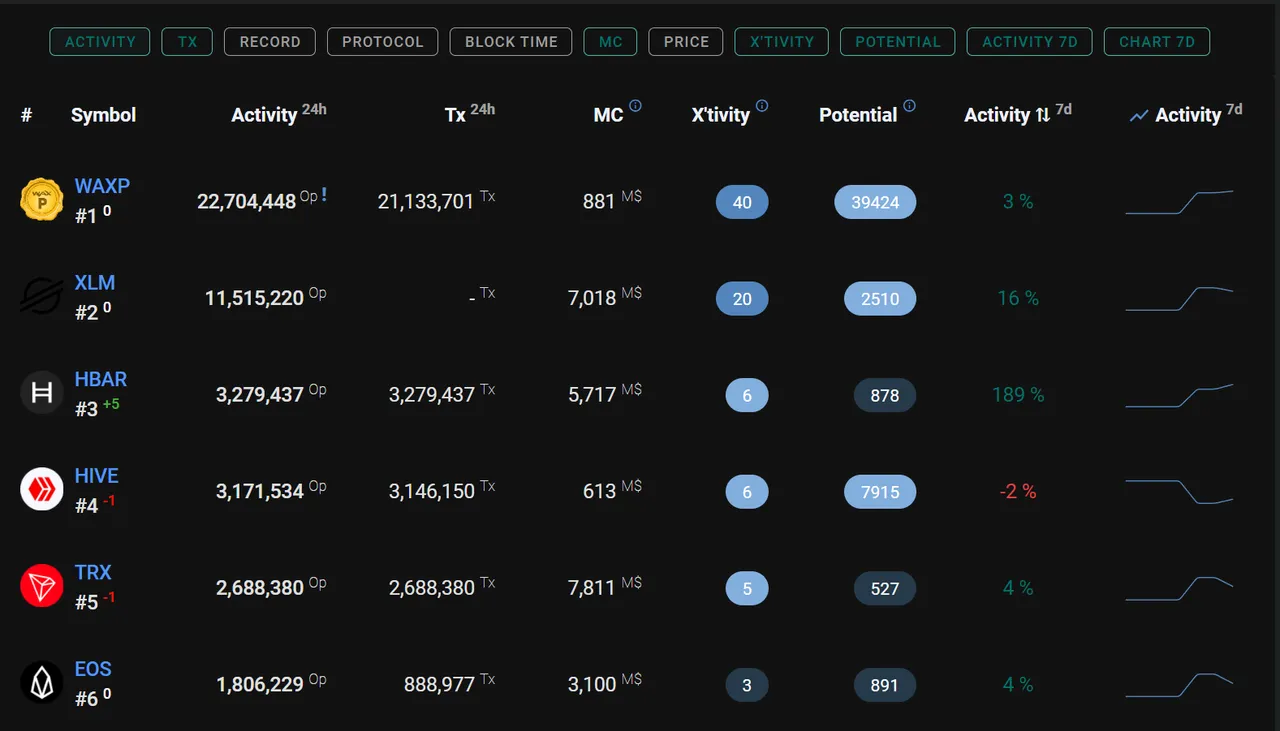Click the XLM Stellar logo icon
Viewport: 1280px width, 731px height.
pos(42,296)
